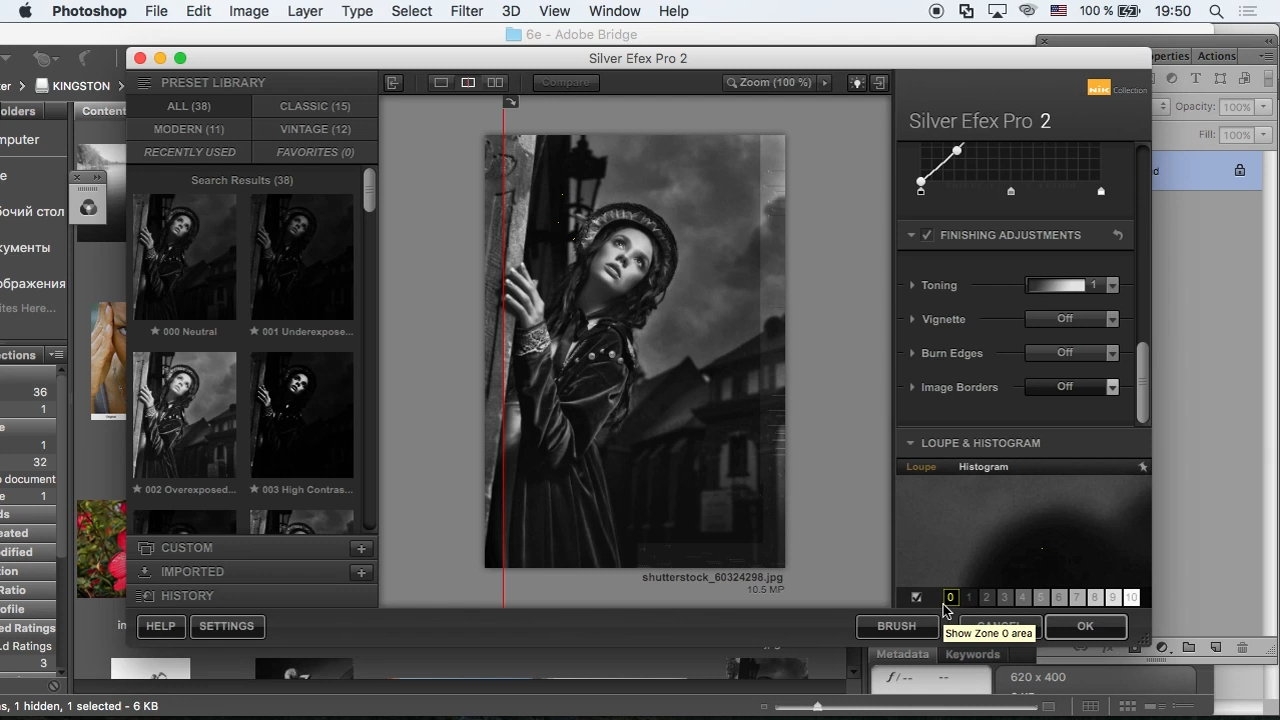Screen dimensions: 1280x720
Task: Create a new layer in Photoshop Layers panel
Action: [x=1215, y=648]
